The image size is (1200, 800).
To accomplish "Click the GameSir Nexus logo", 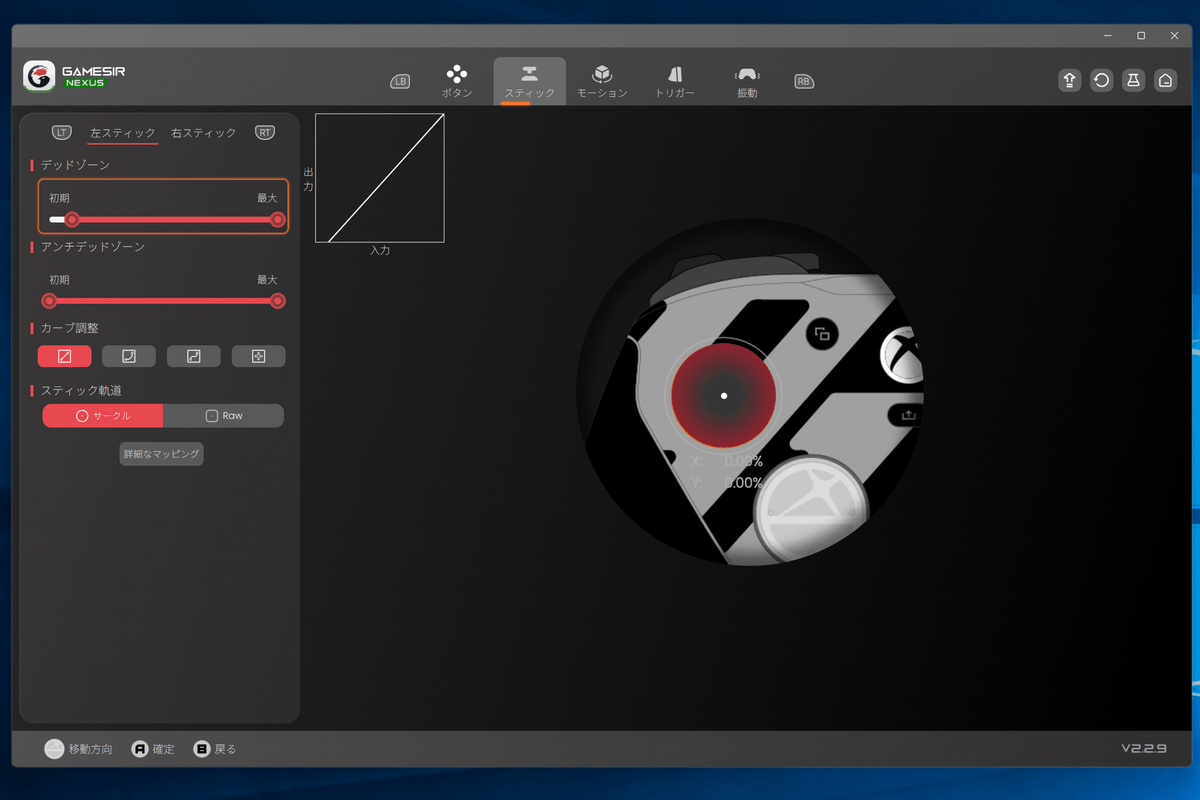I will click(x=74, y=77).
